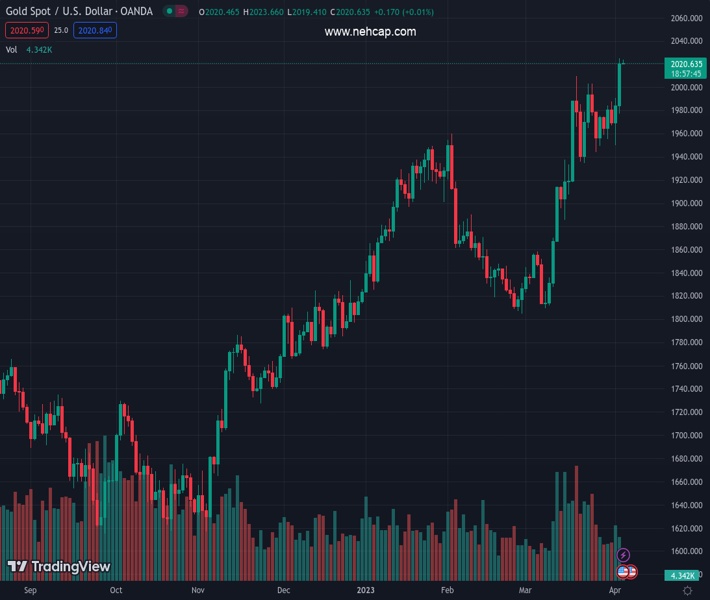Click the latest green candlestick at top right

click(x=621, y=82)
